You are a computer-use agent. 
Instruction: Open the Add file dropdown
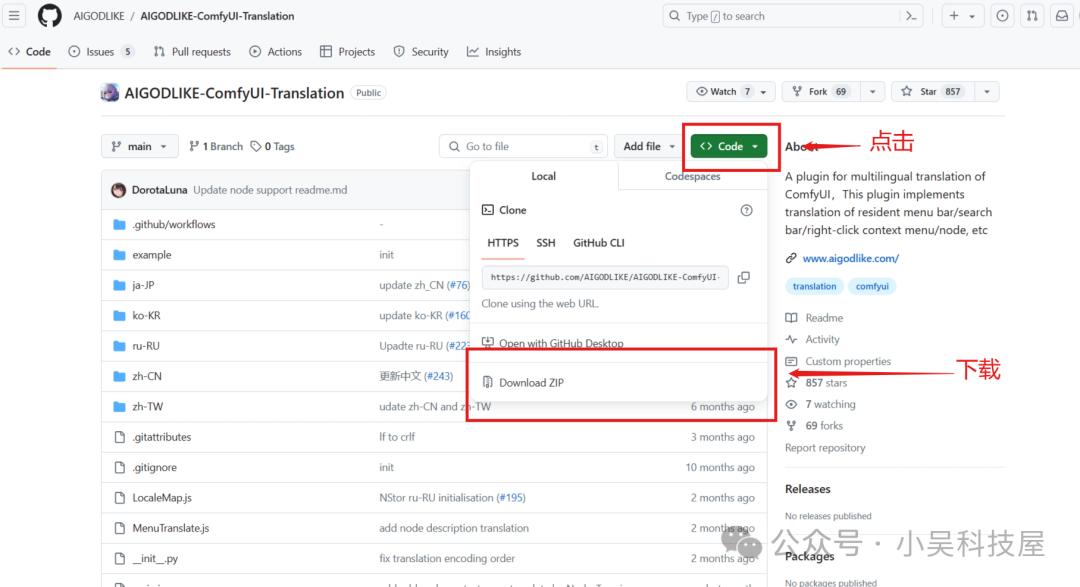649,146
